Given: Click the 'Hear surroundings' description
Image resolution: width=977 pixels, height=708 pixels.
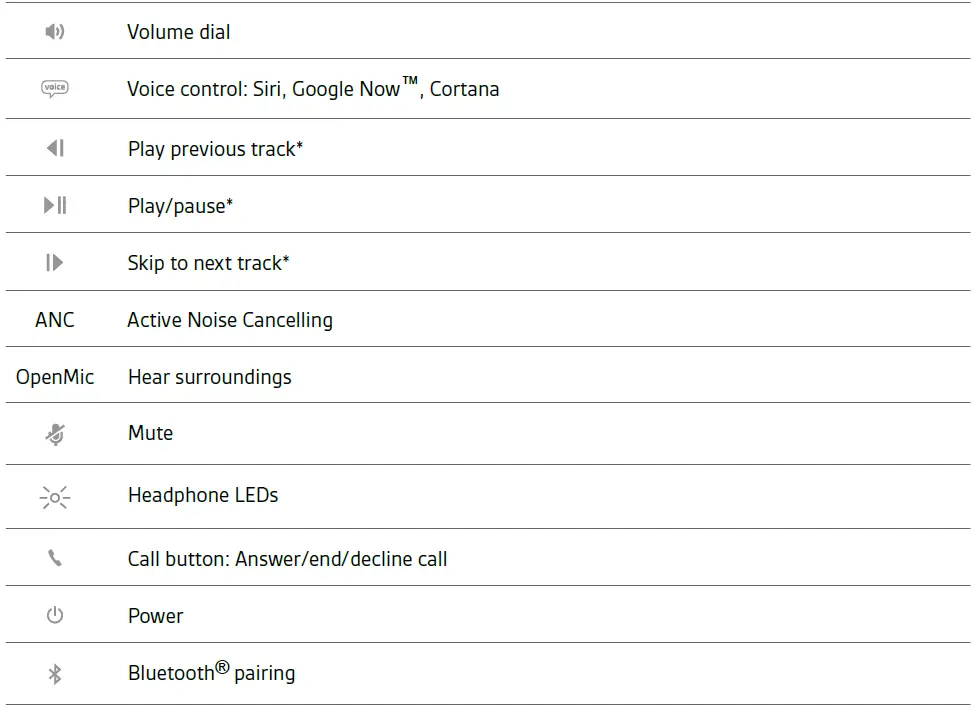Looking at the screenshot, I should coord(210,377).
